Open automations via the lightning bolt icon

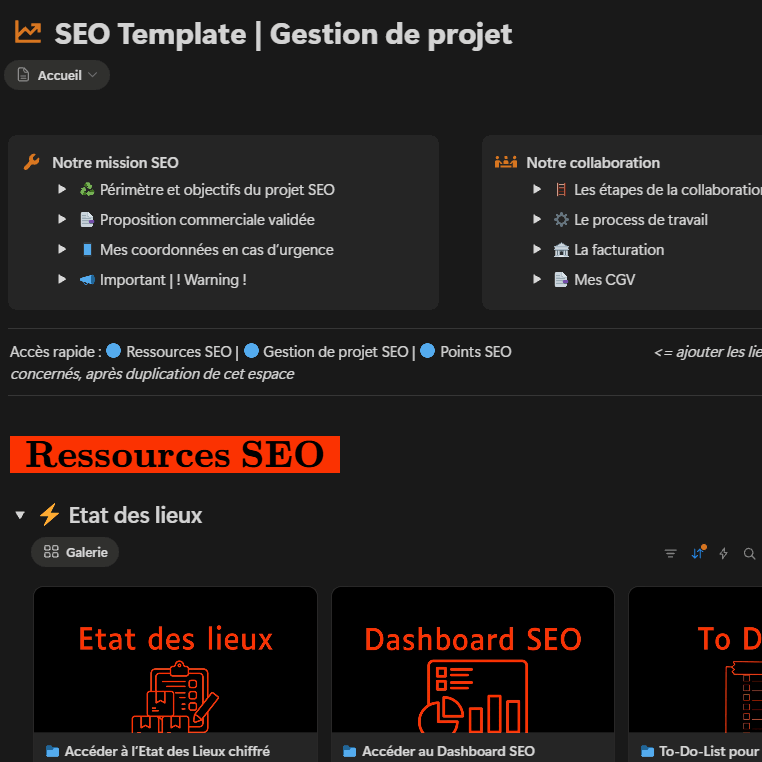point(724,553)
